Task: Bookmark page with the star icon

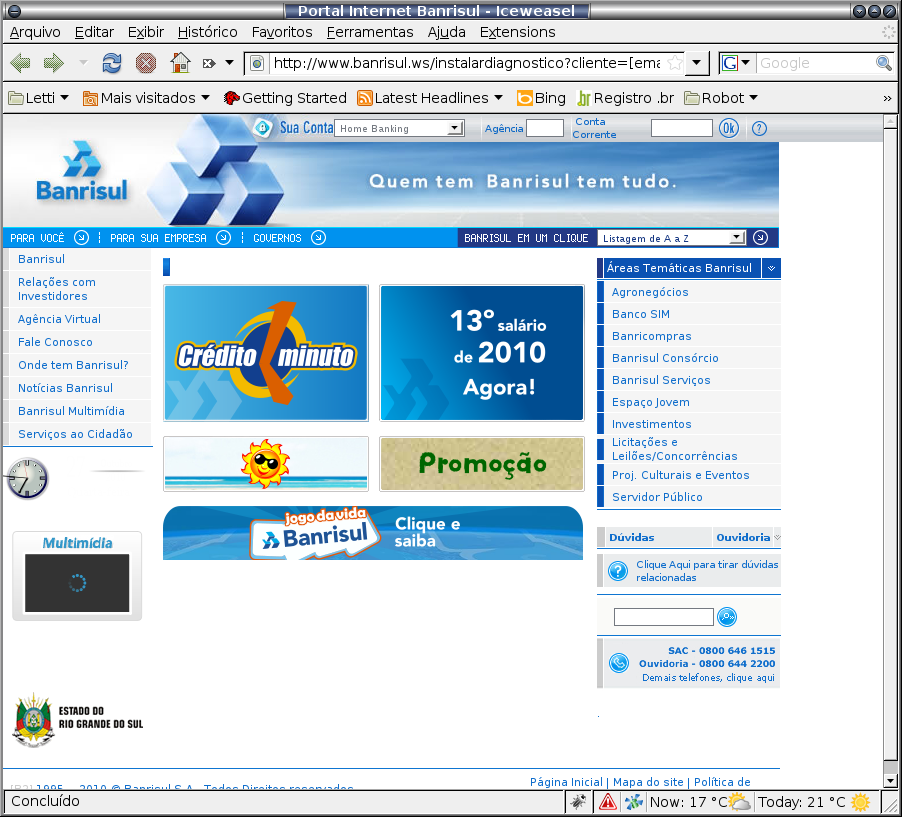Action: coord(675,63)
